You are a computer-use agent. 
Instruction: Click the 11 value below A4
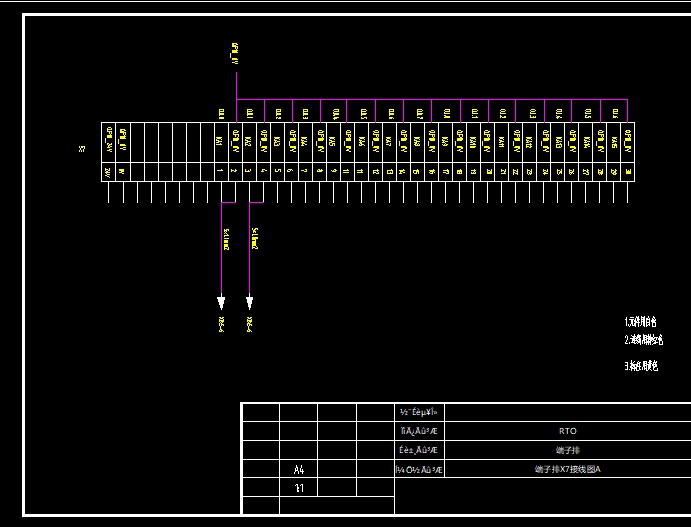pyautogui.click(x=299, y=488)
